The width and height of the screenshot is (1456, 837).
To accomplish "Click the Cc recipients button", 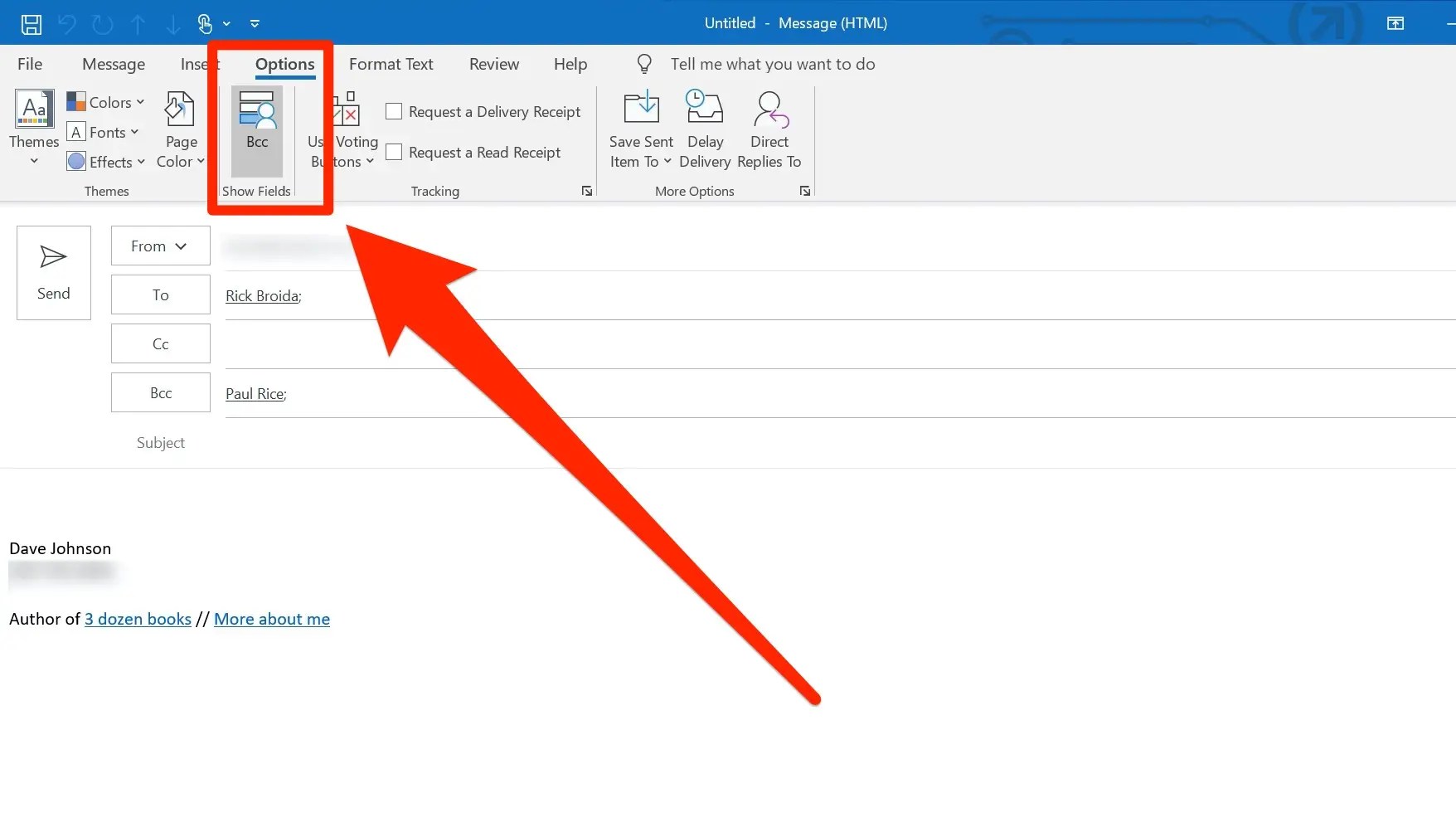I will (x=161, y=343).
